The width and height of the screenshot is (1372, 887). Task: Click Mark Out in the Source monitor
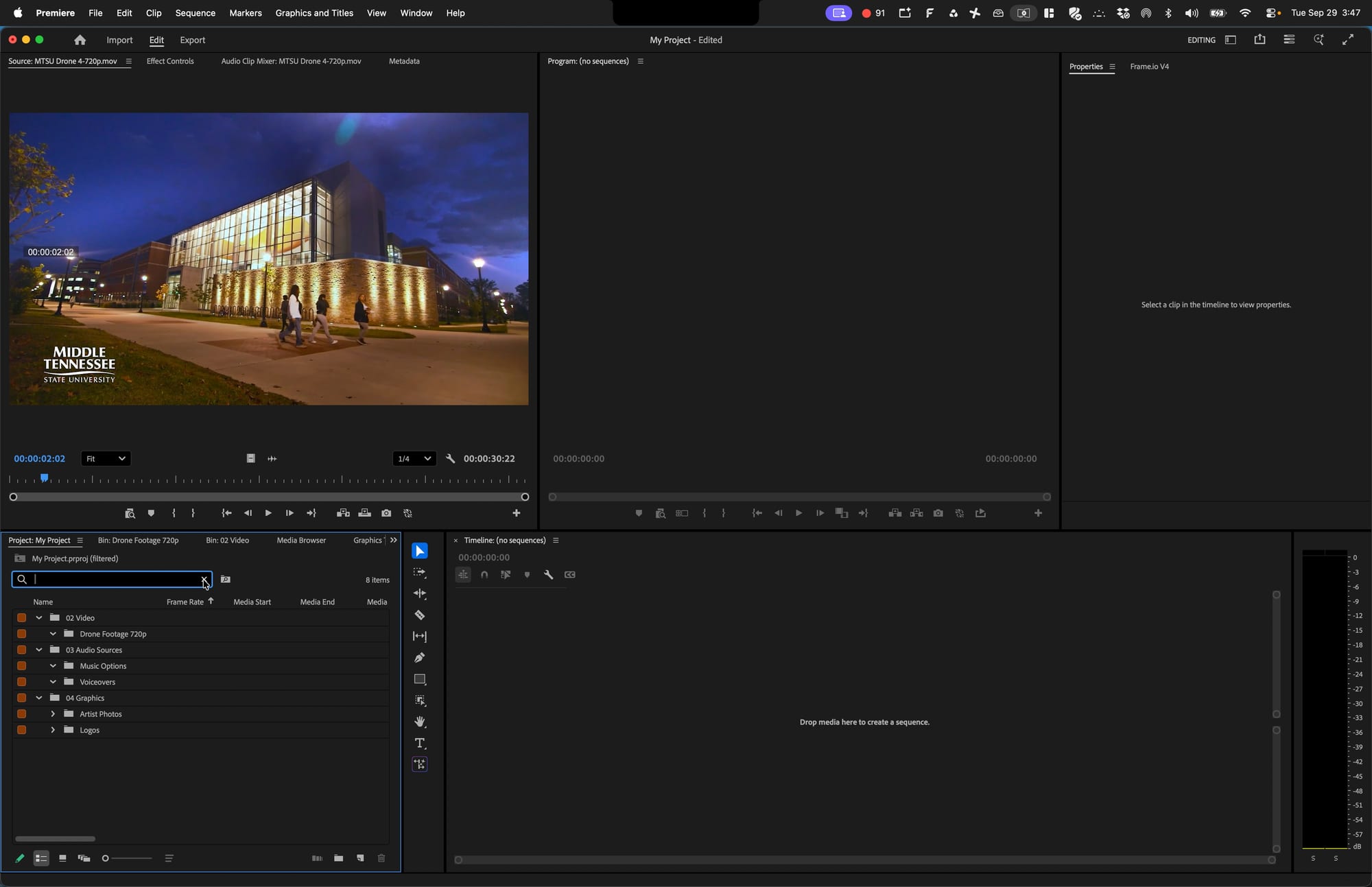pos(193,513)
